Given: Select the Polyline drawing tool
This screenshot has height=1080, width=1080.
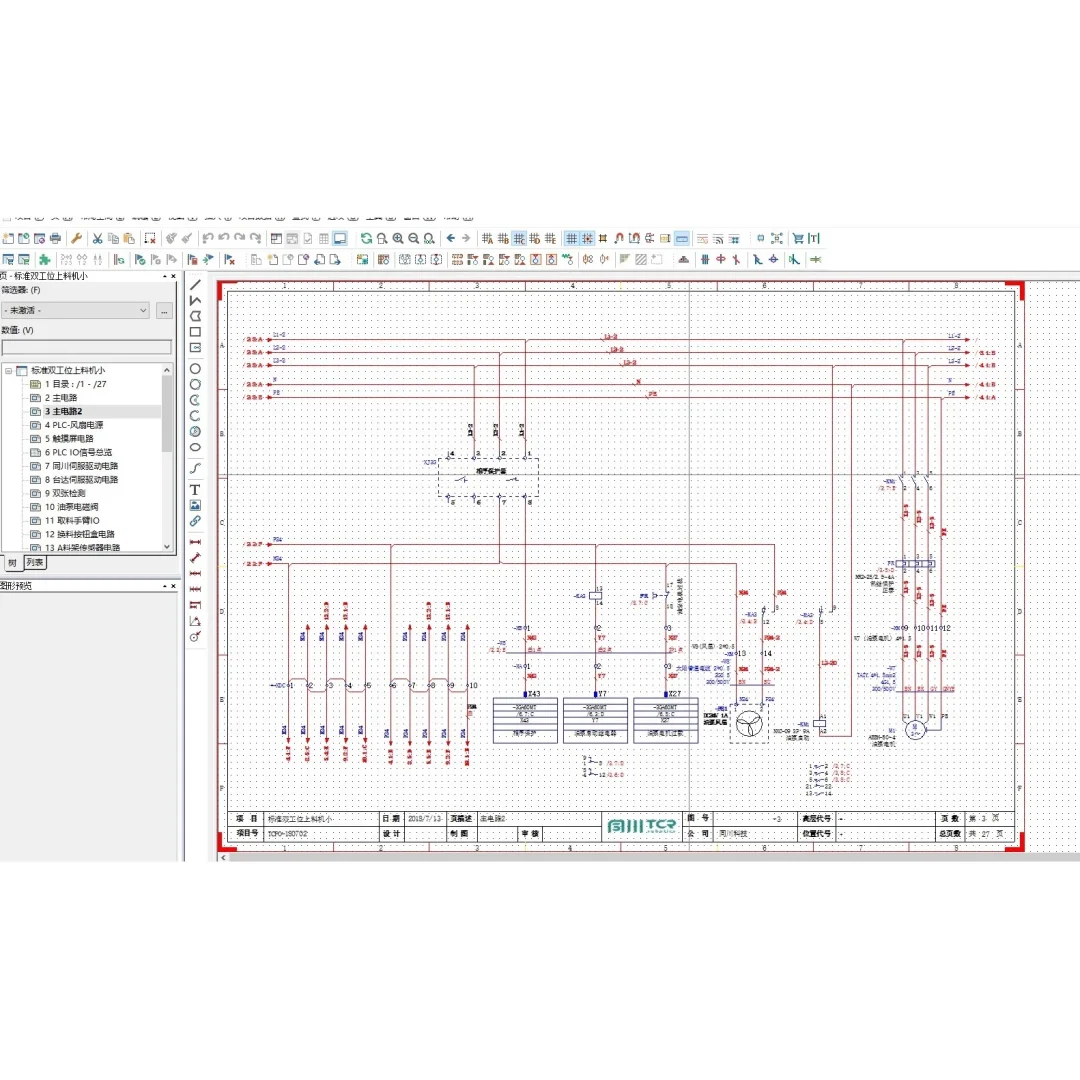Looking at the screenshot, I should pyautogui.click(x=196, y=300).
